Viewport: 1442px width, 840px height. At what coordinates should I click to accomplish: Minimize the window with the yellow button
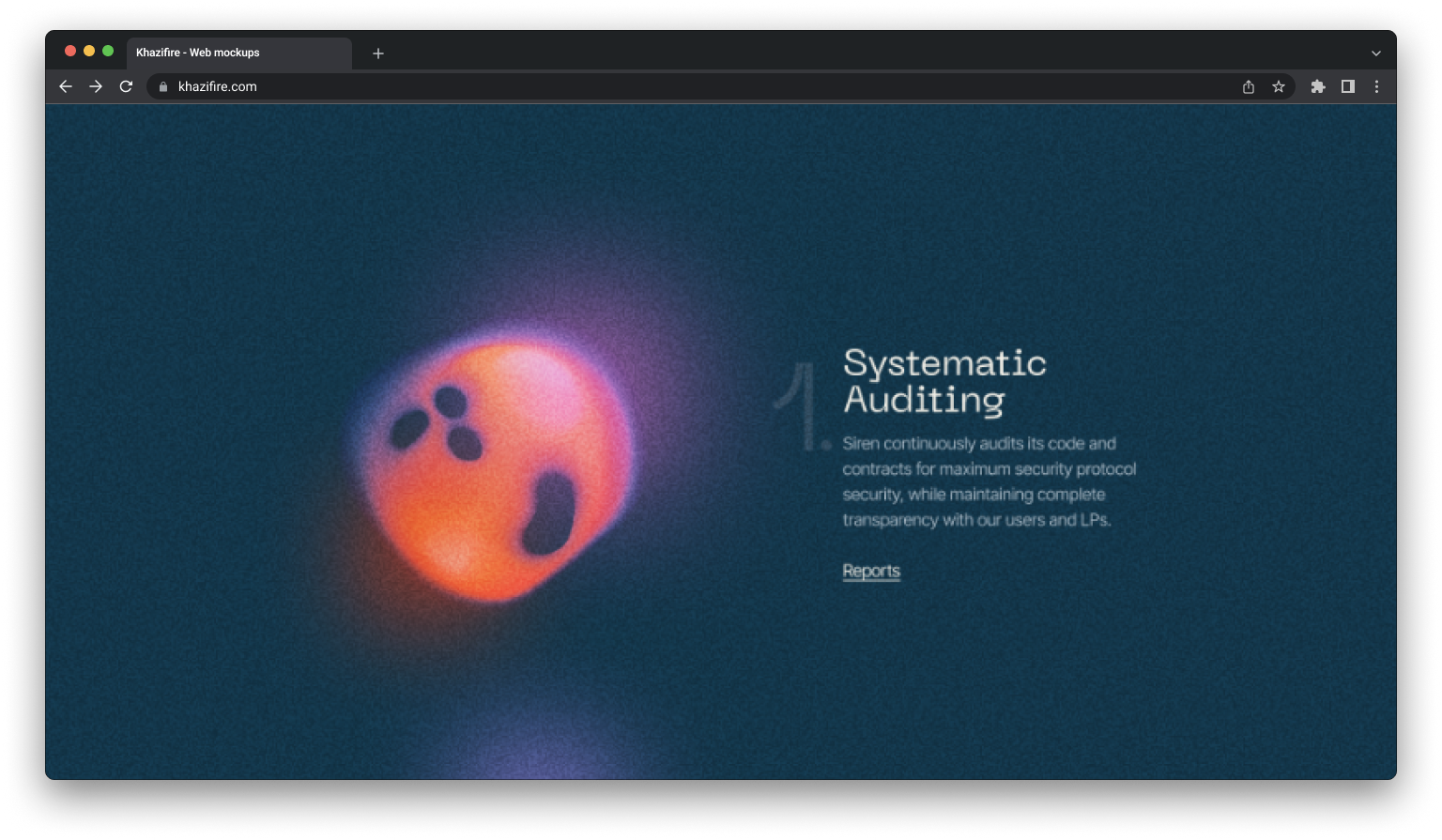pos(89,51)
